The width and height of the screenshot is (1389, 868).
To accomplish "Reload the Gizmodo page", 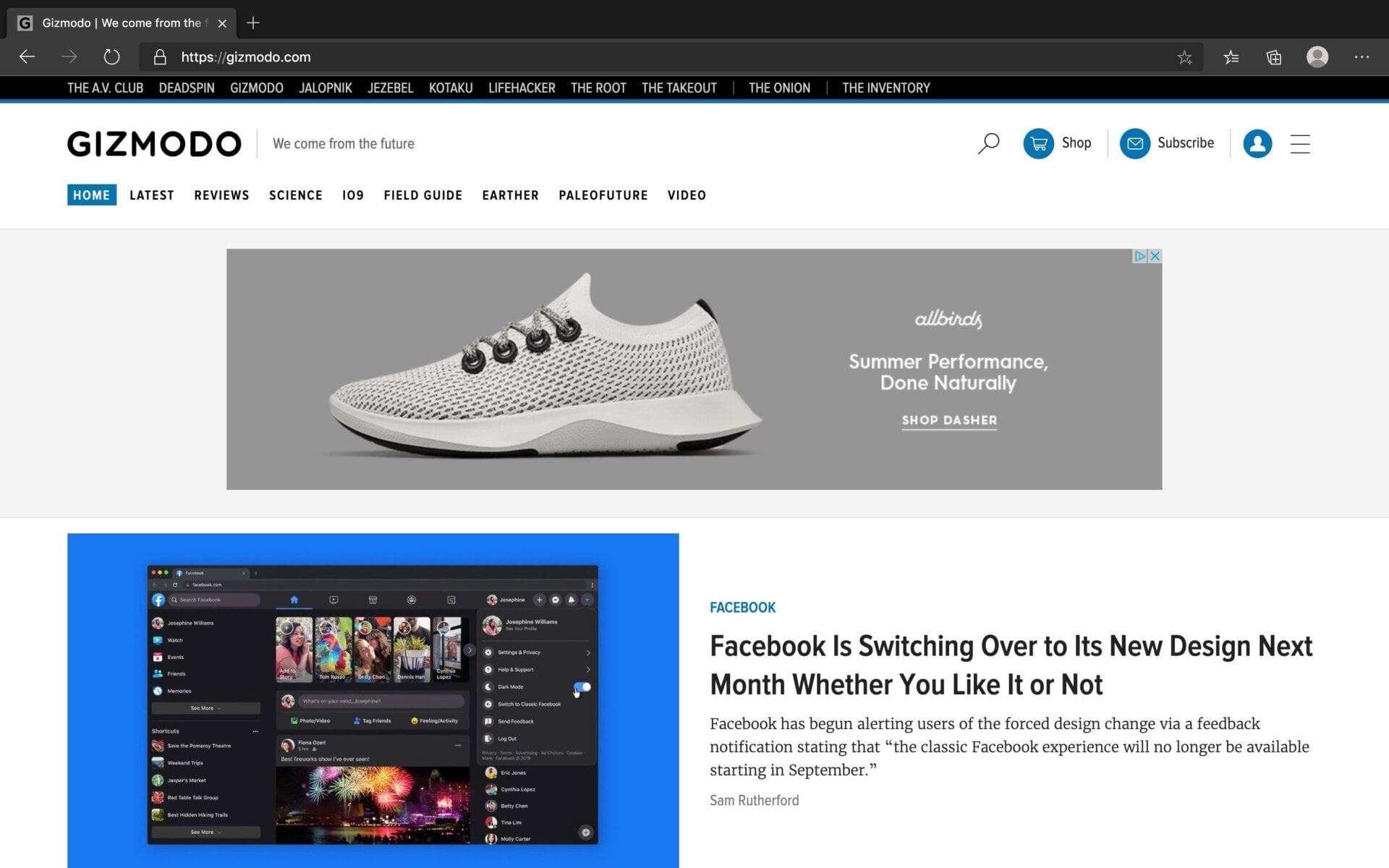I will coord(110,57).
